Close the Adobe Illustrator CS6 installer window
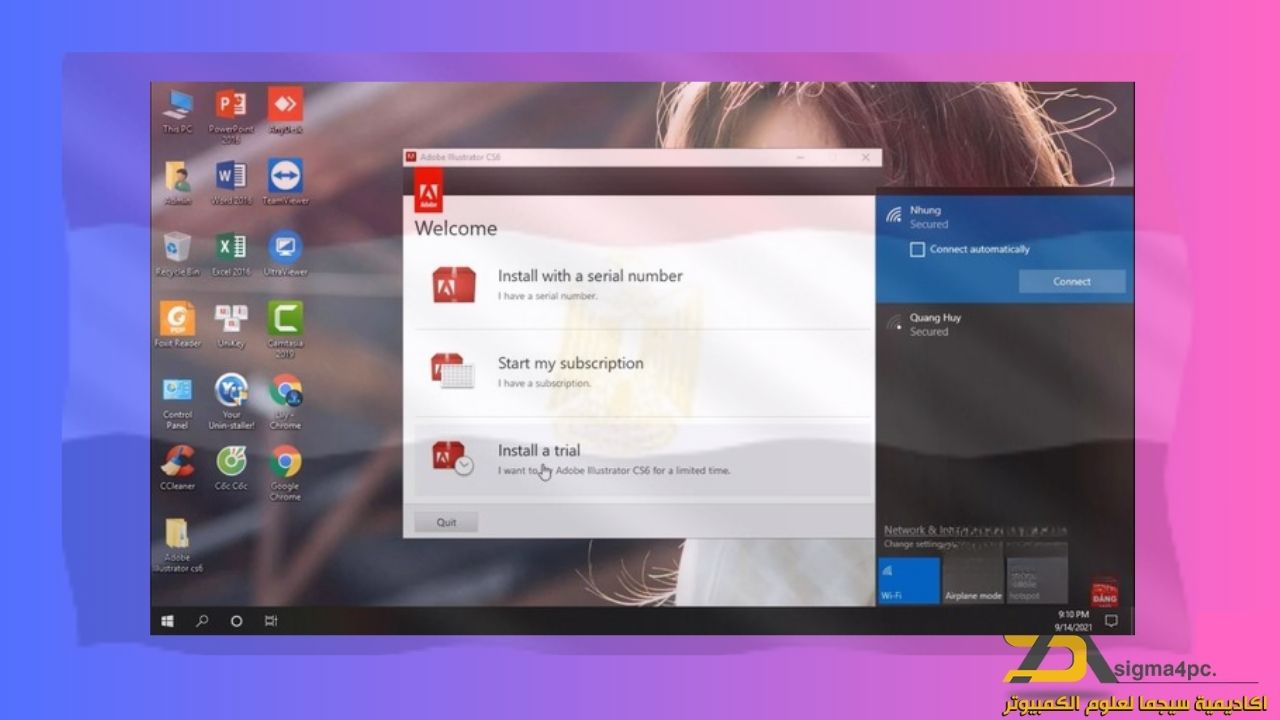The image size is (1280, 720). (866, 158)
